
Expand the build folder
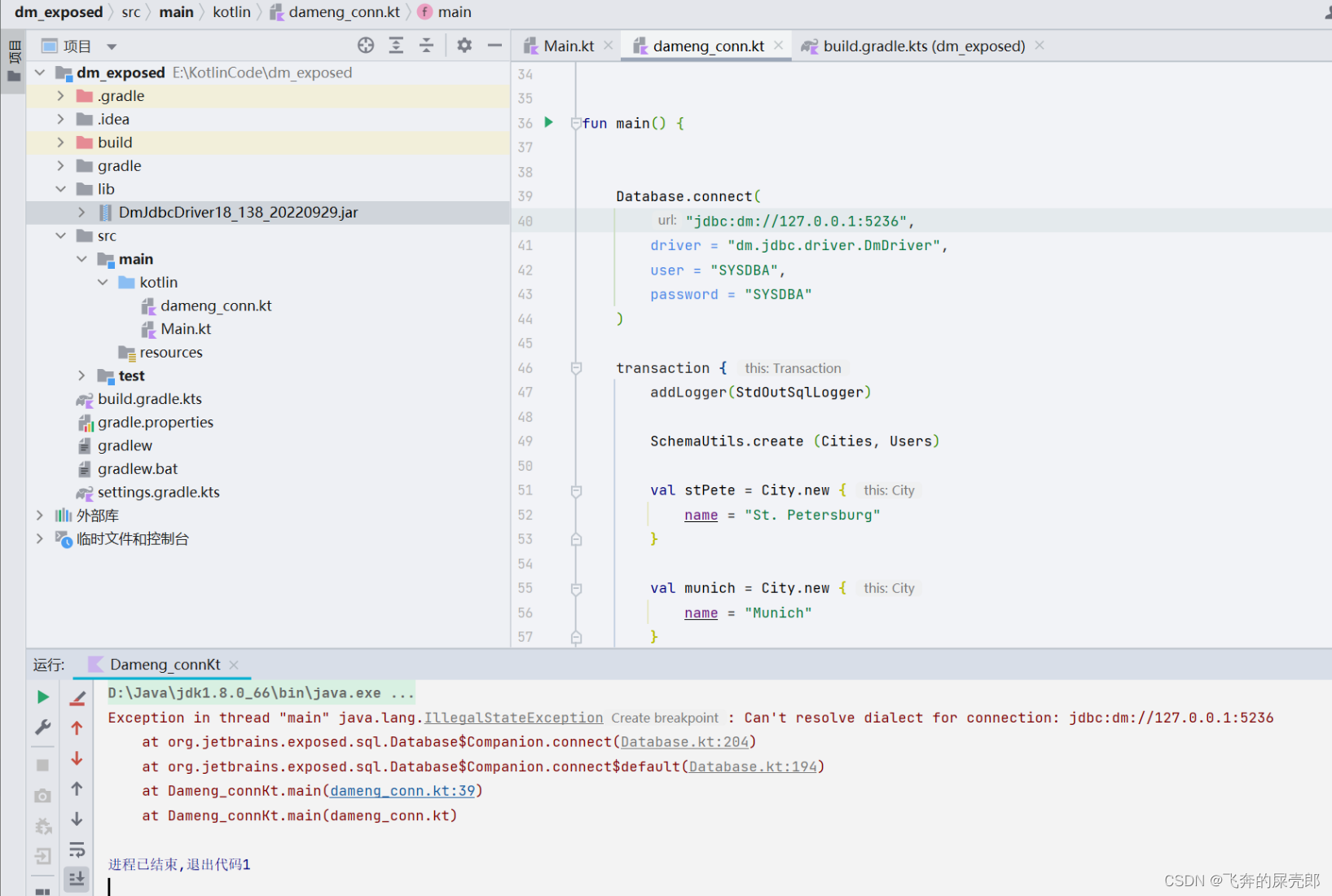60,142
